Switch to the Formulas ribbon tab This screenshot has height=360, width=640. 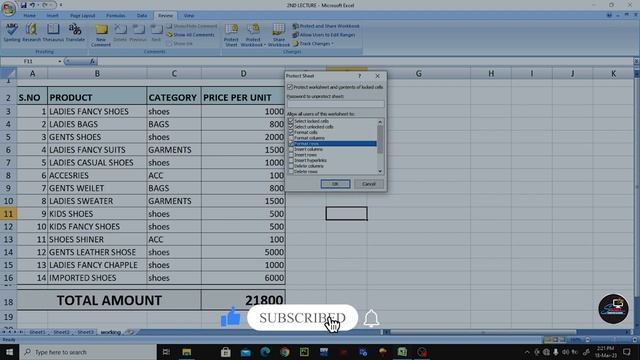coord(116,16)
